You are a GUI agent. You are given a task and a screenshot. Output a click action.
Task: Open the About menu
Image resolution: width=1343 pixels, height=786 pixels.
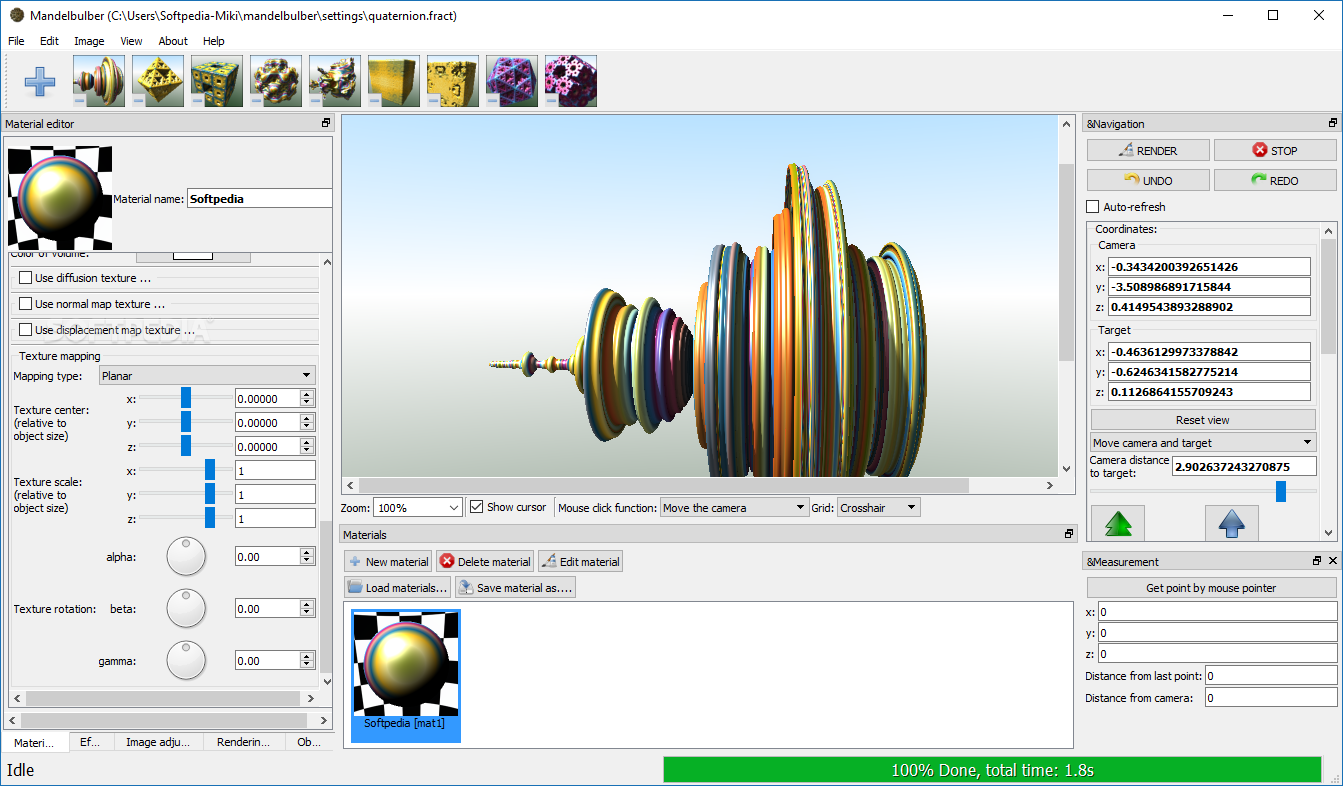point(173,41)
